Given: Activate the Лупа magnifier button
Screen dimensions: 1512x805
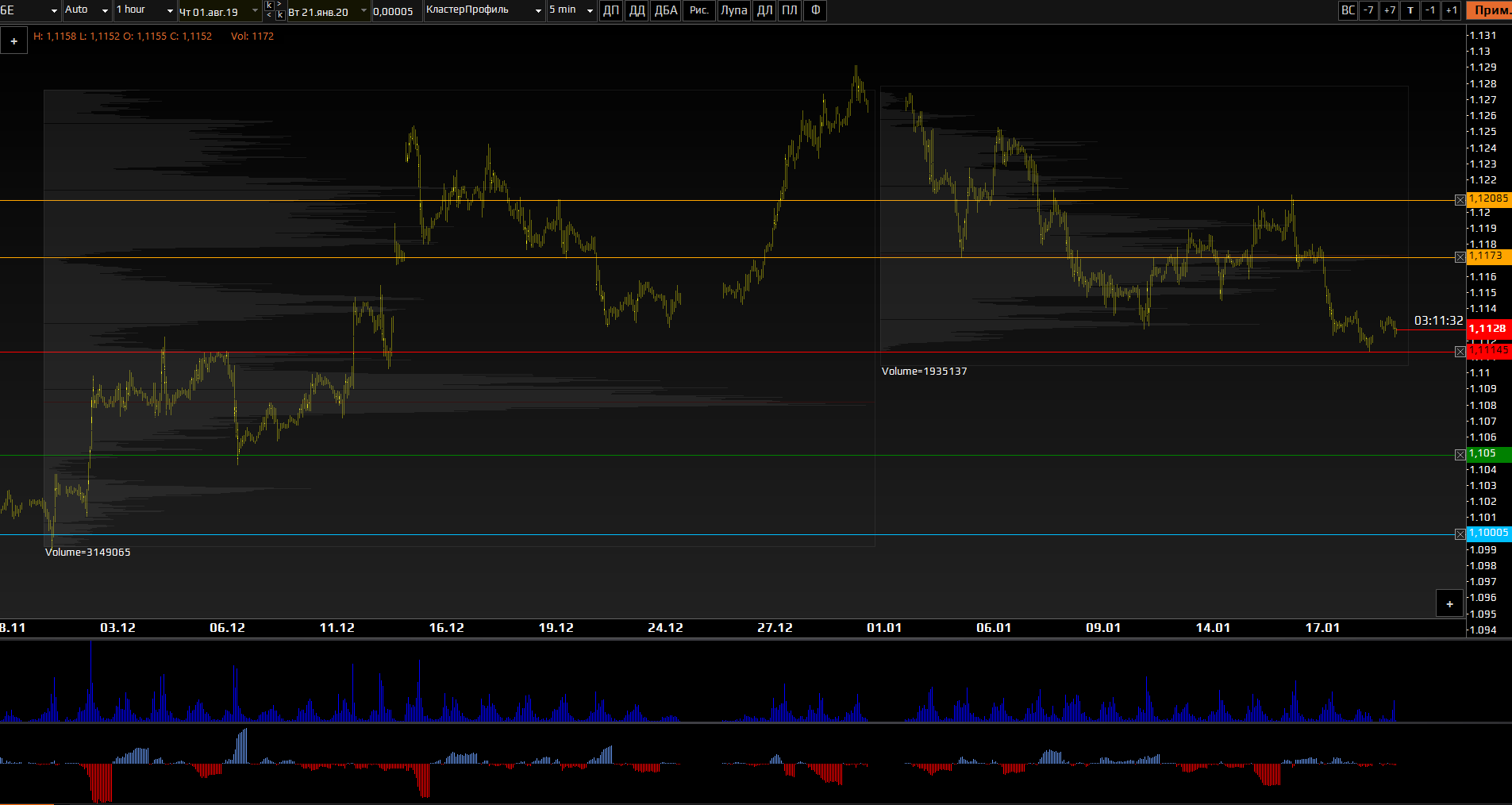Looking at the screenshot, I should (734, 10).
